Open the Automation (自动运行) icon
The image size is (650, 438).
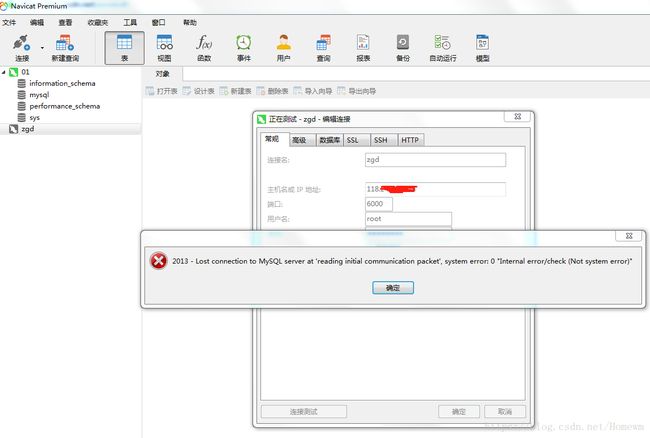point(443,48)
